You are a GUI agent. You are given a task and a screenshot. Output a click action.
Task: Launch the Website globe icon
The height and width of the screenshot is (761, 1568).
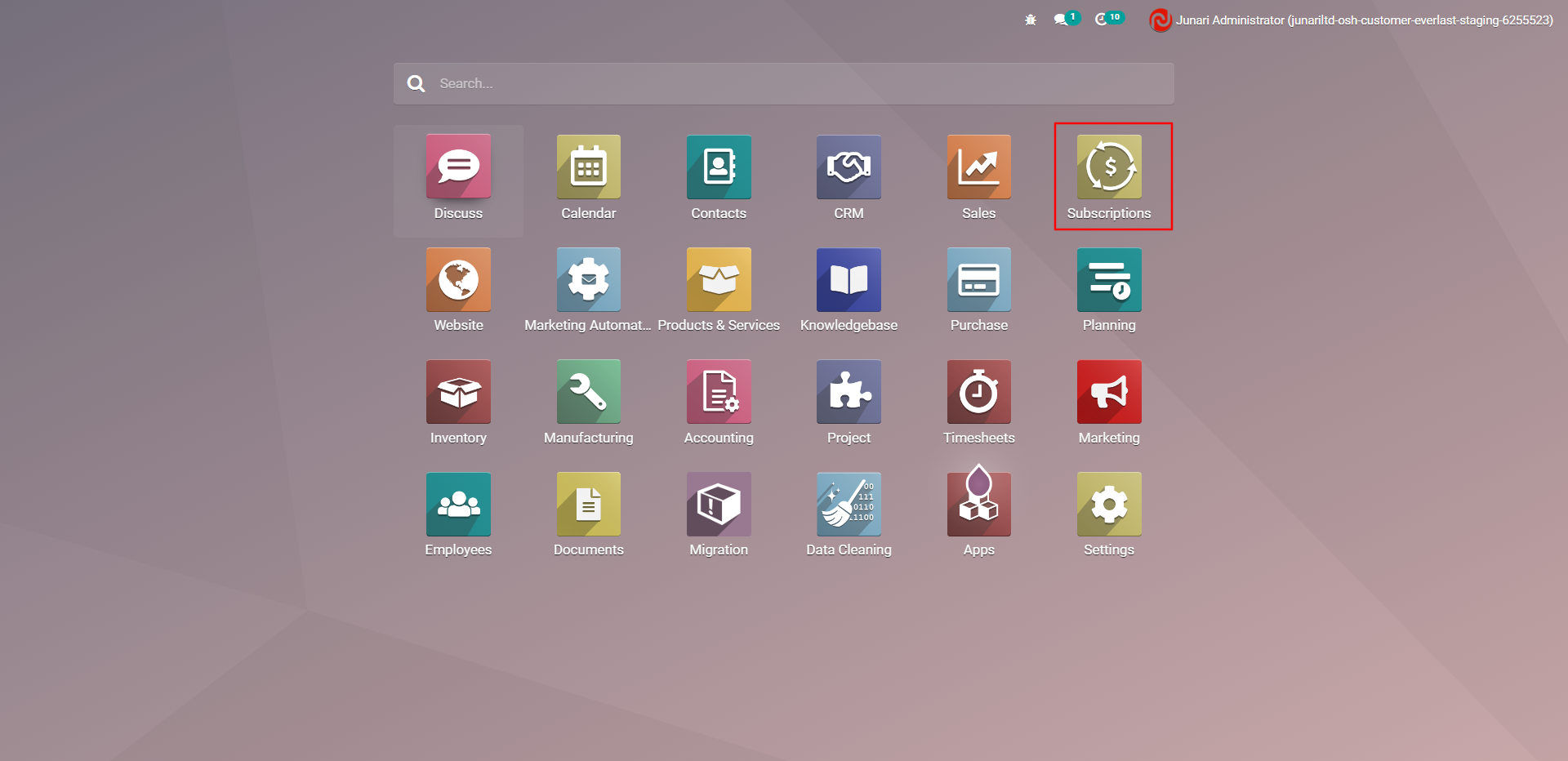458,280
